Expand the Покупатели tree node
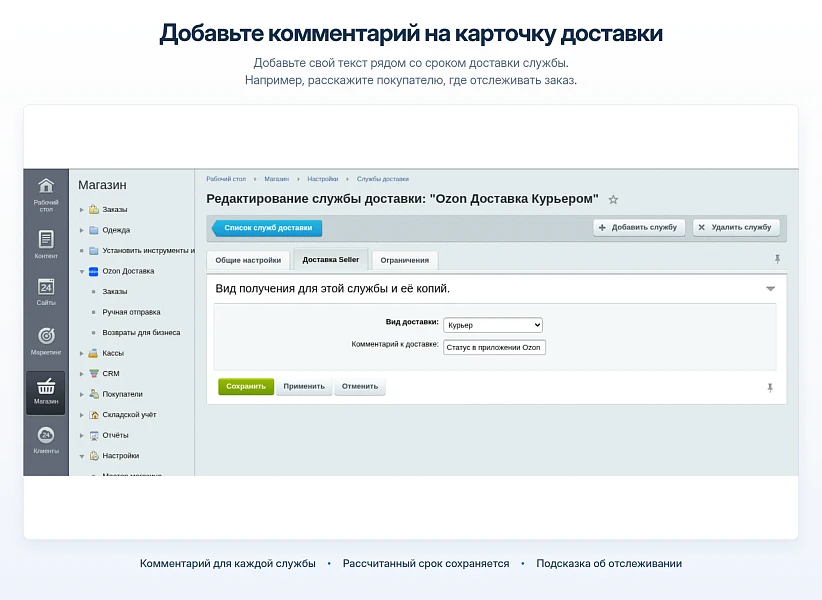 (82, 394)
